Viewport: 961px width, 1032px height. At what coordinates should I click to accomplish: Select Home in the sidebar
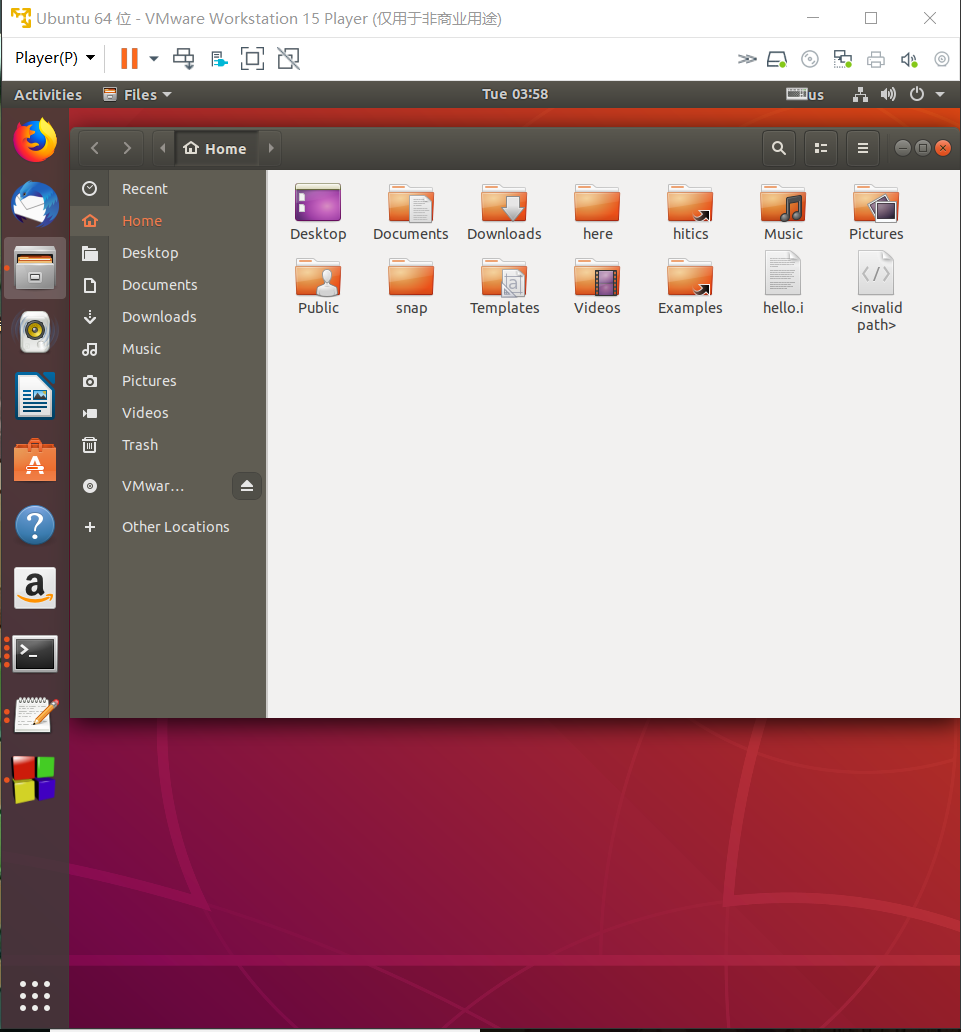(168, 221)
